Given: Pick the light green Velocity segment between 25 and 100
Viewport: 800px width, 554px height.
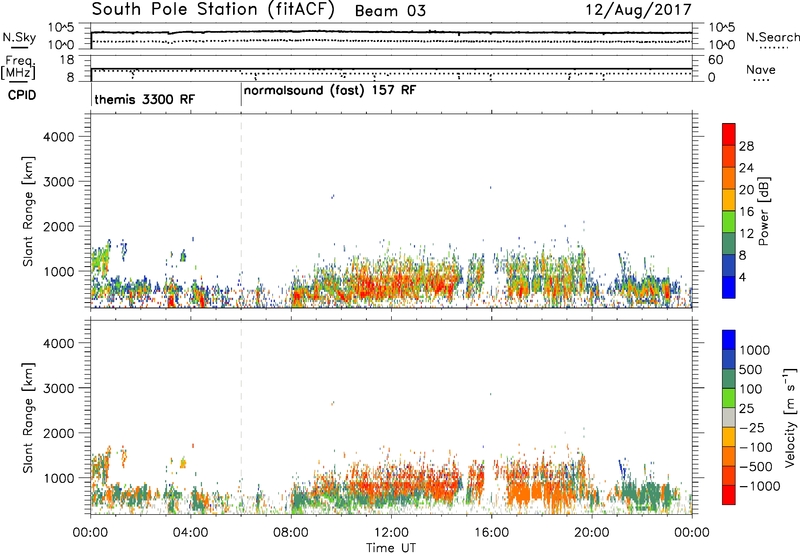Looking at the screenshot, I should pyautogui.click(x=729, y=398).
